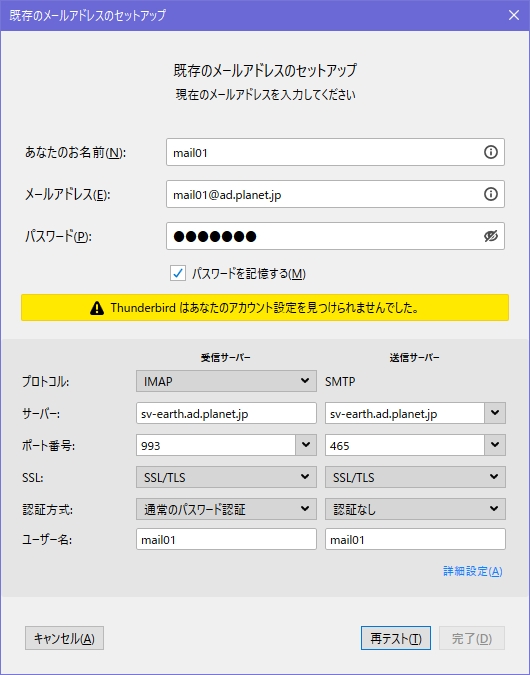Click the incoming server hostname field
530x675 pixels.
pyautogui.click(x=226, y=413)
